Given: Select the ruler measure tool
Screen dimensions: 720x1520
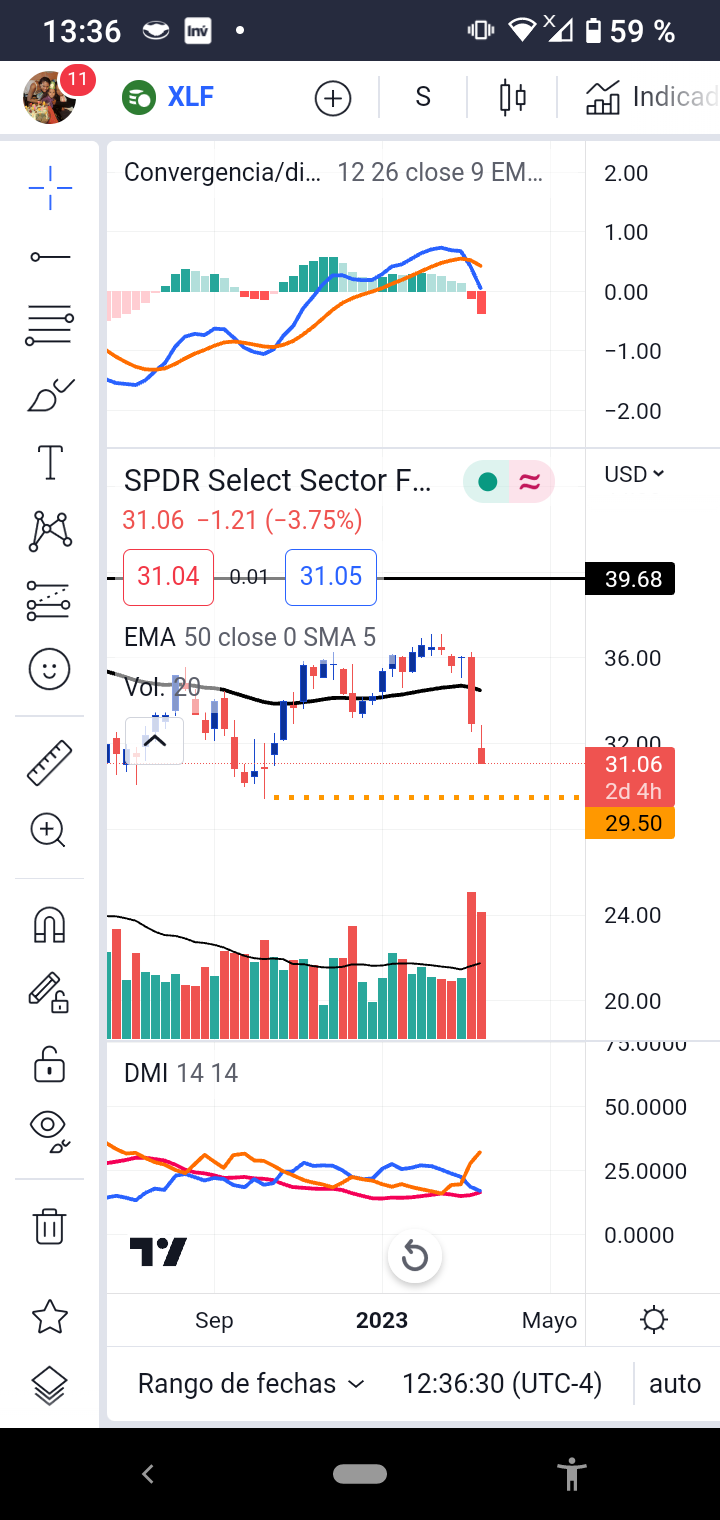Looking at the screenshot, I should click(x=50, y=762).
